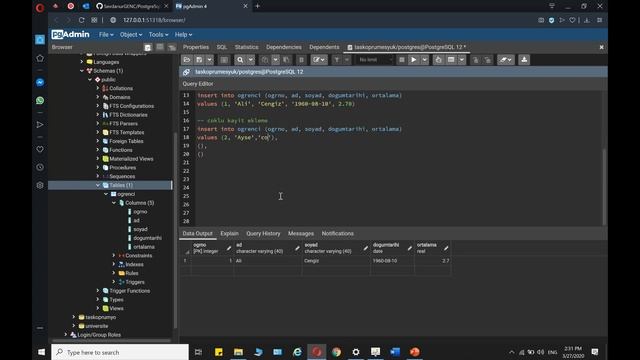Open the Edit pencil dropdown button
This screenshot has height=360, width=640.
click(x=319, y=60)
